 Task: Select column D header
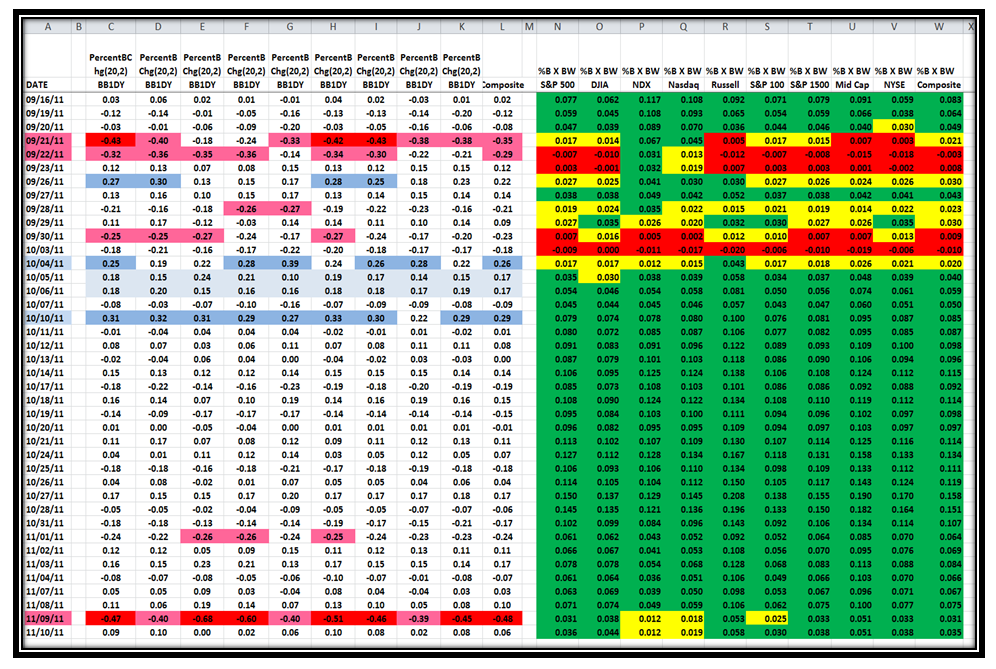click(x=158, y=27)
